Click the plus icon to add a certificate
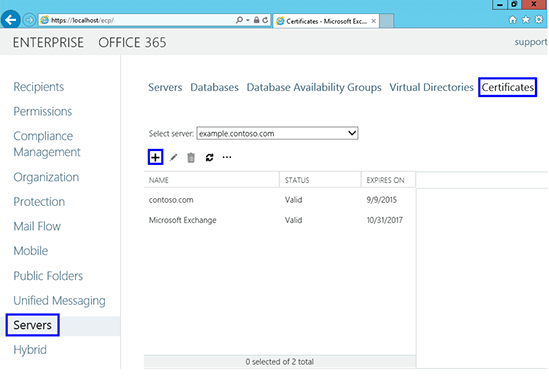 pos(155,157)
